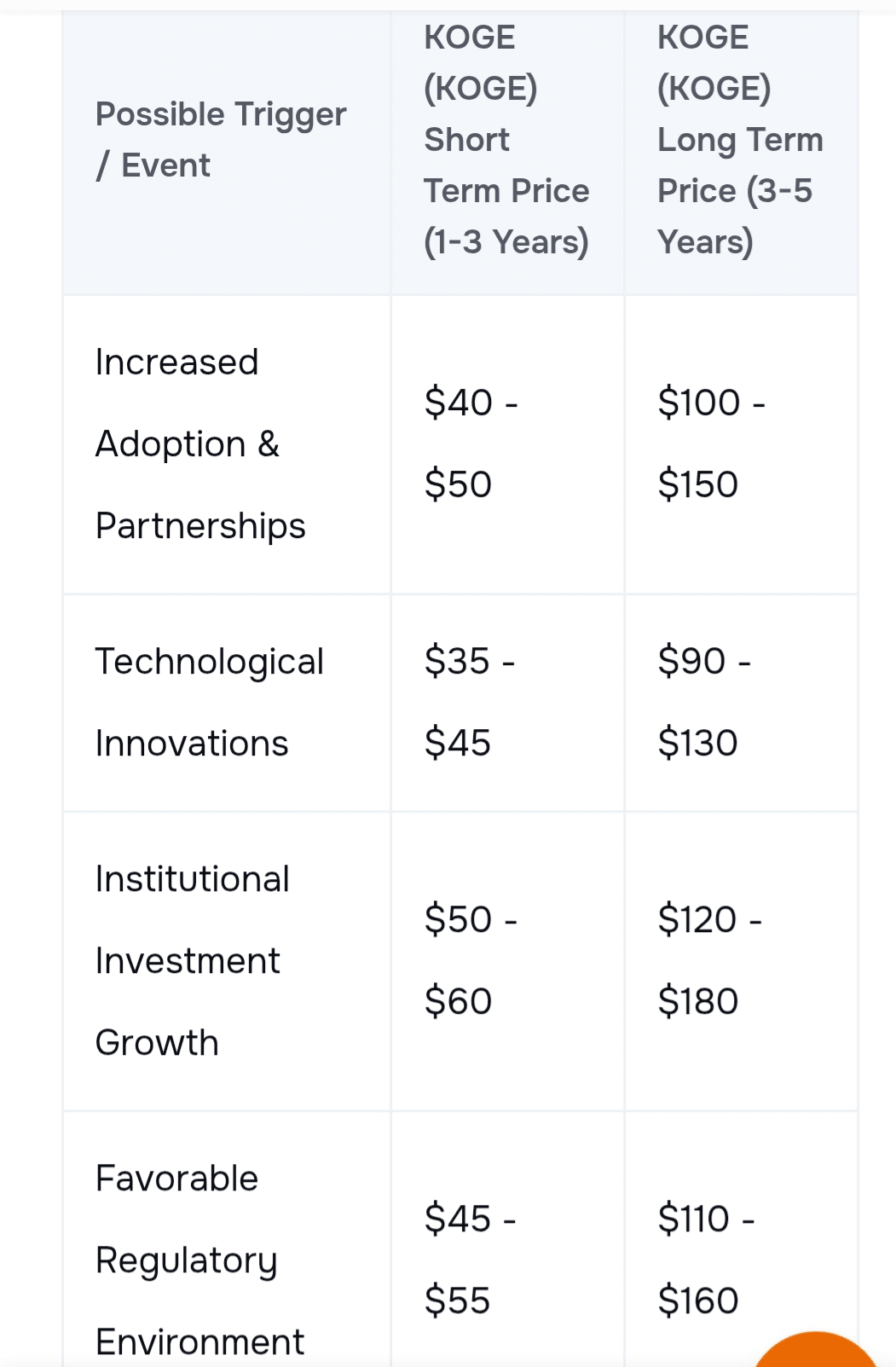Viewport: 896px width, 1367px height.
Task: Click the "(1-3 Years)" text in header
Action: (x=506, y=242)
